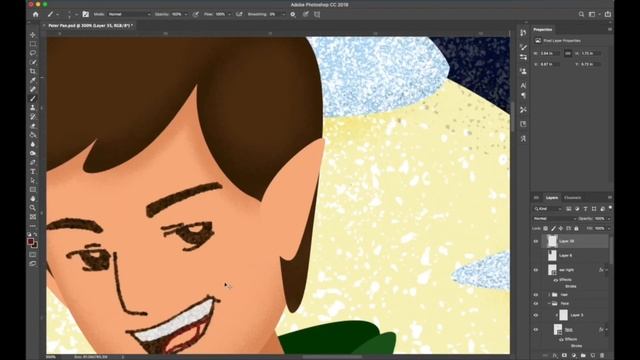Switch to the Channels tab
Screen dimensions: 640x360
click(572, 198)
